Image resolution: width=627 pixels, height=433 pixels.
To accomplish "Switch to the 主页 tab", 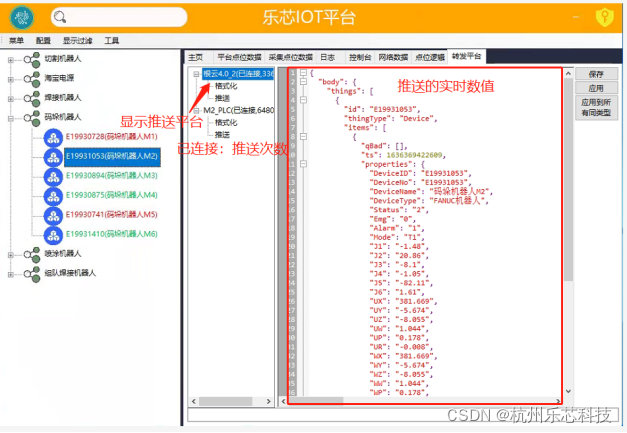I will click(x=196, y=57).
